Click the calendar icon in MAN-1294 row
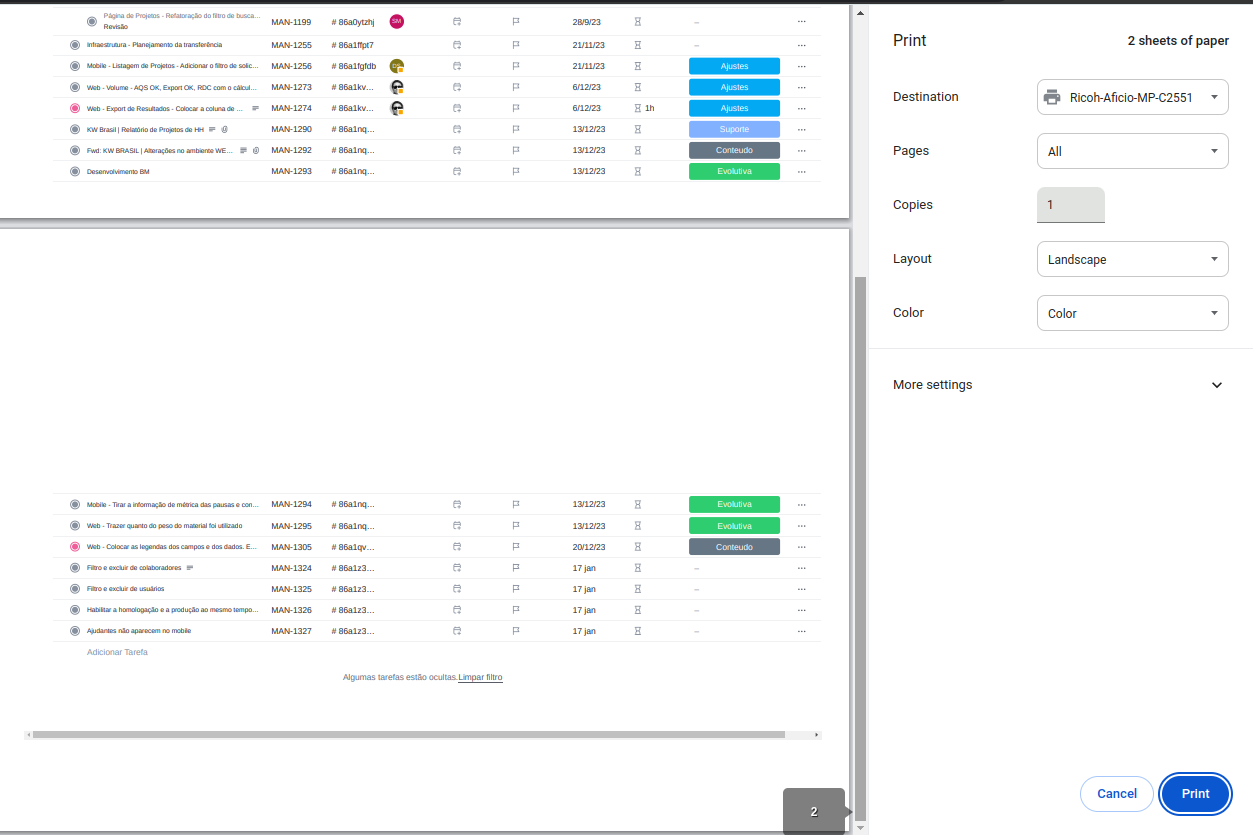The image size is (1253, 835). pos(457,505)
